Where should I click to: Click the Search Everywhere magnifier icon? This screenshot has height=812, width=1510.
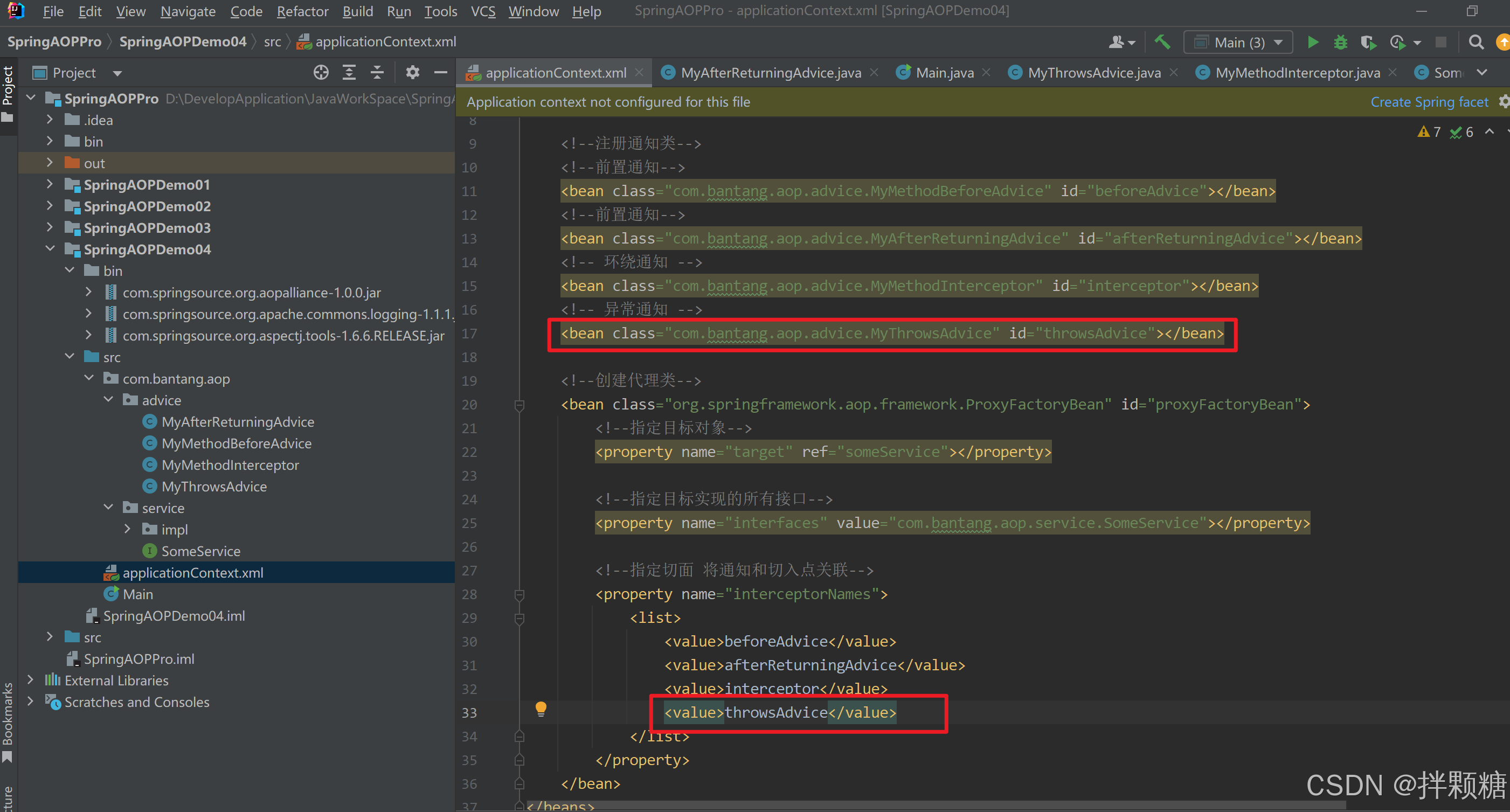click(x=1476, y=42)
